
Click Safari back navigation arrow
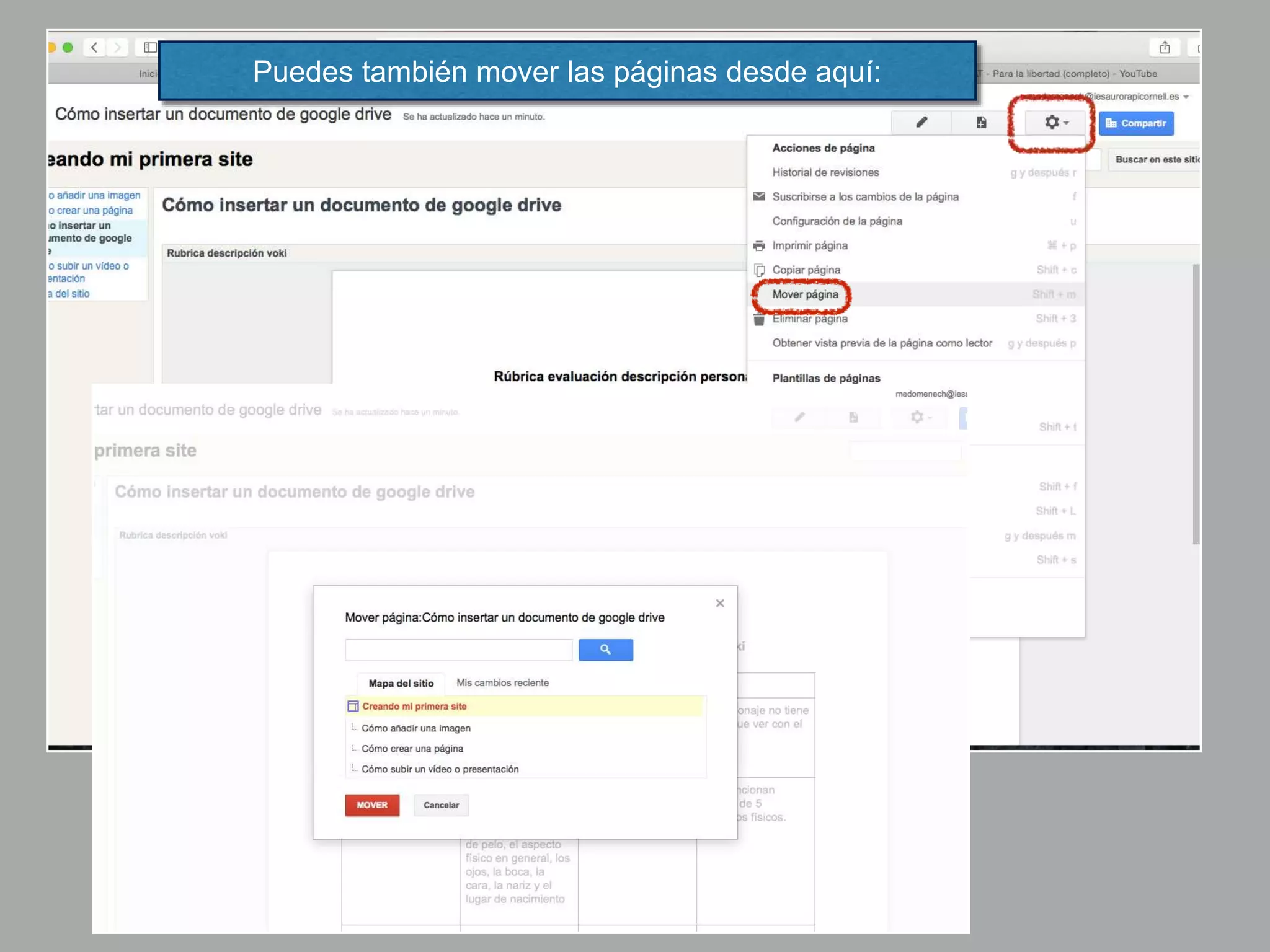point(94,47)
